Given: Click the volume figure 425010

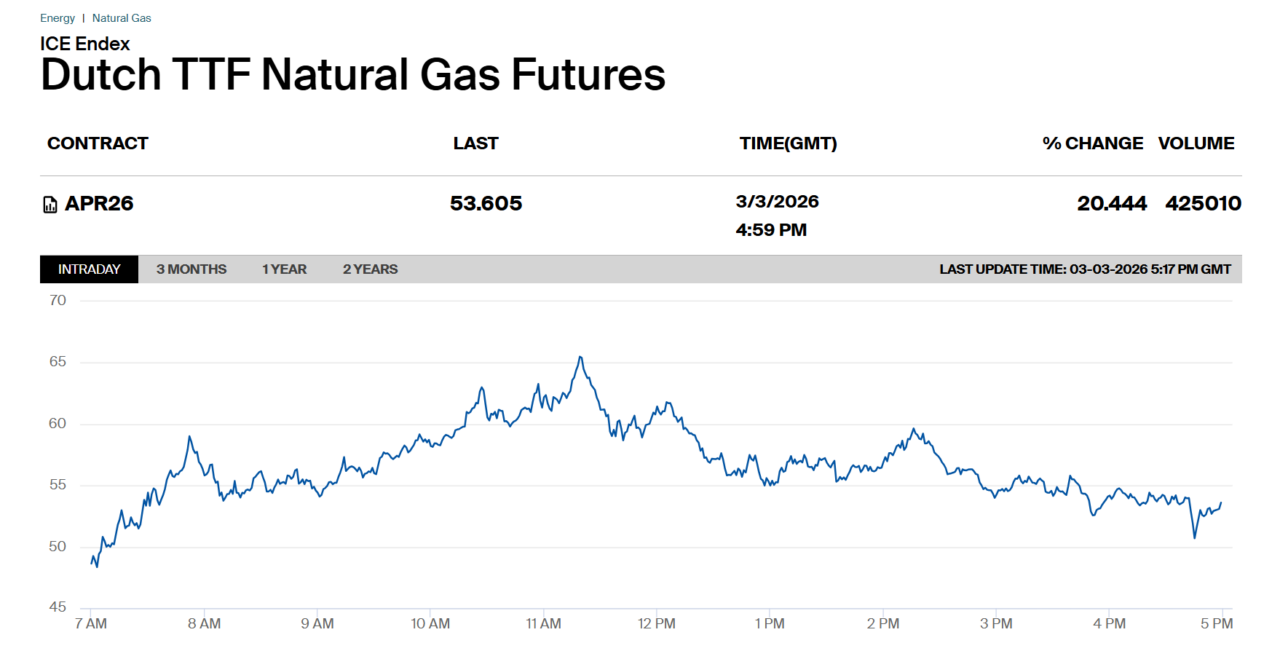Looking at the screenshot, I should (1203, 204).
